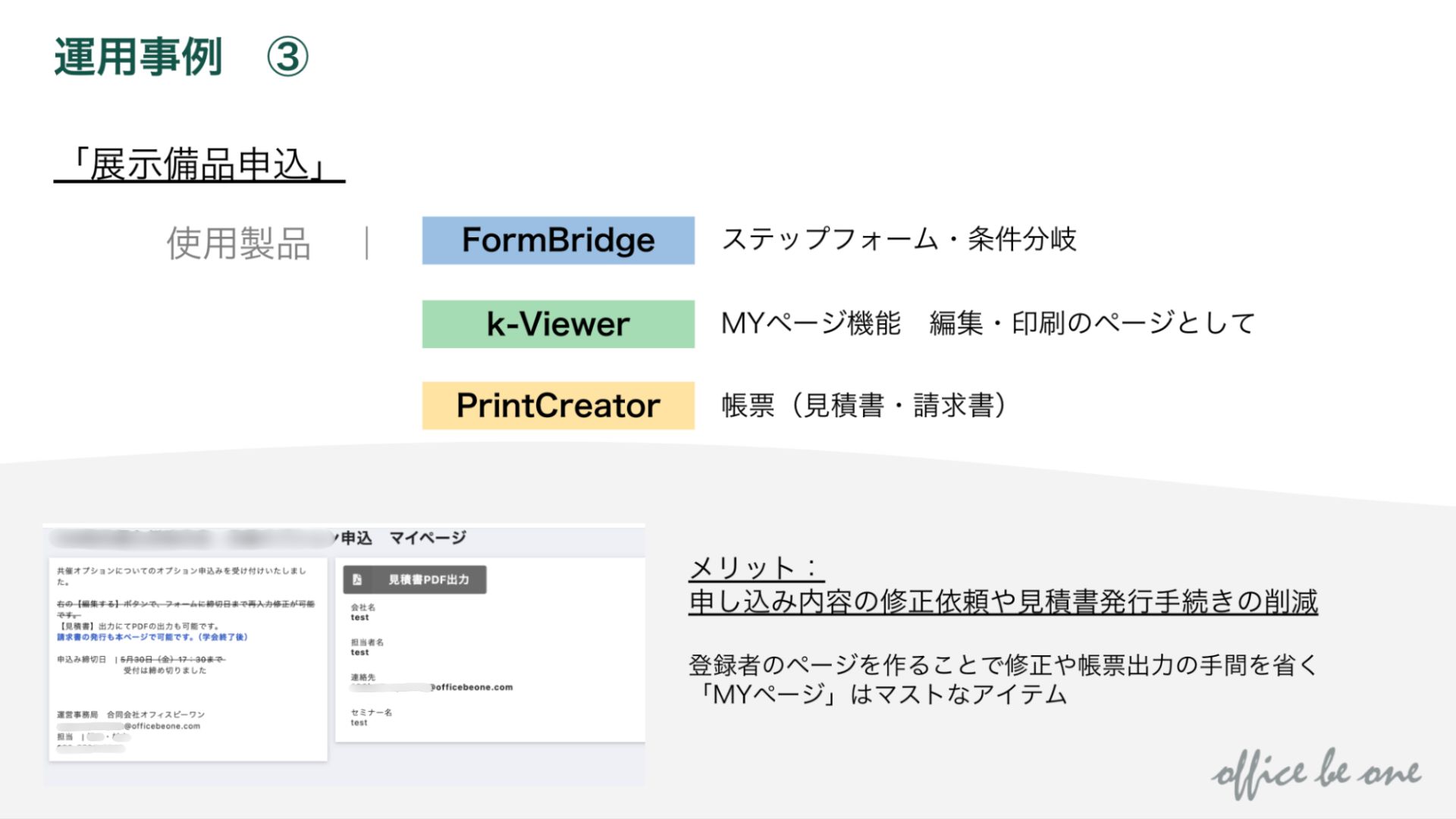Click the 担当者名 field label
The image size is (1456, 819).
pos(367,642)
